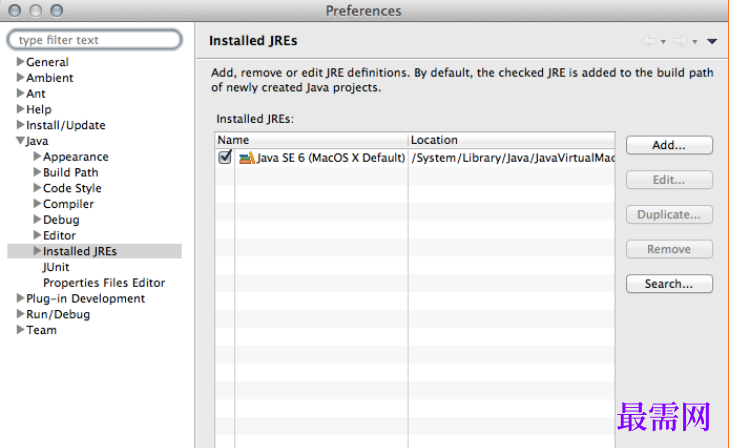Uncheck the Java SE 6 JRE checkbox
Screen dimensions: 729x448
[x=225, y=157]
